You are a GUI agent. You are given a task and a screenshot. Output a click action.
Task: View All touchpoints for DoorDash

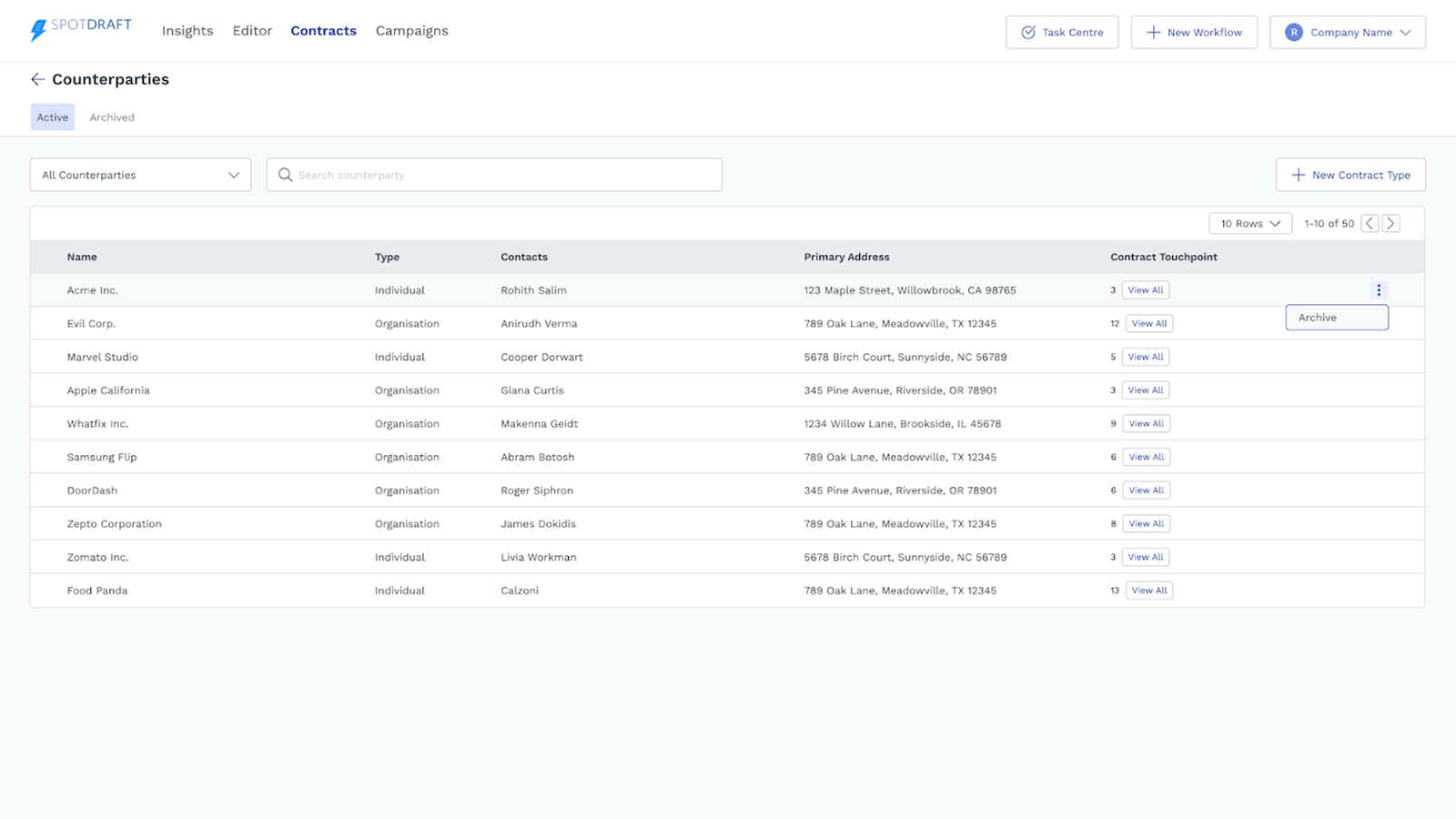point(1147,490)
